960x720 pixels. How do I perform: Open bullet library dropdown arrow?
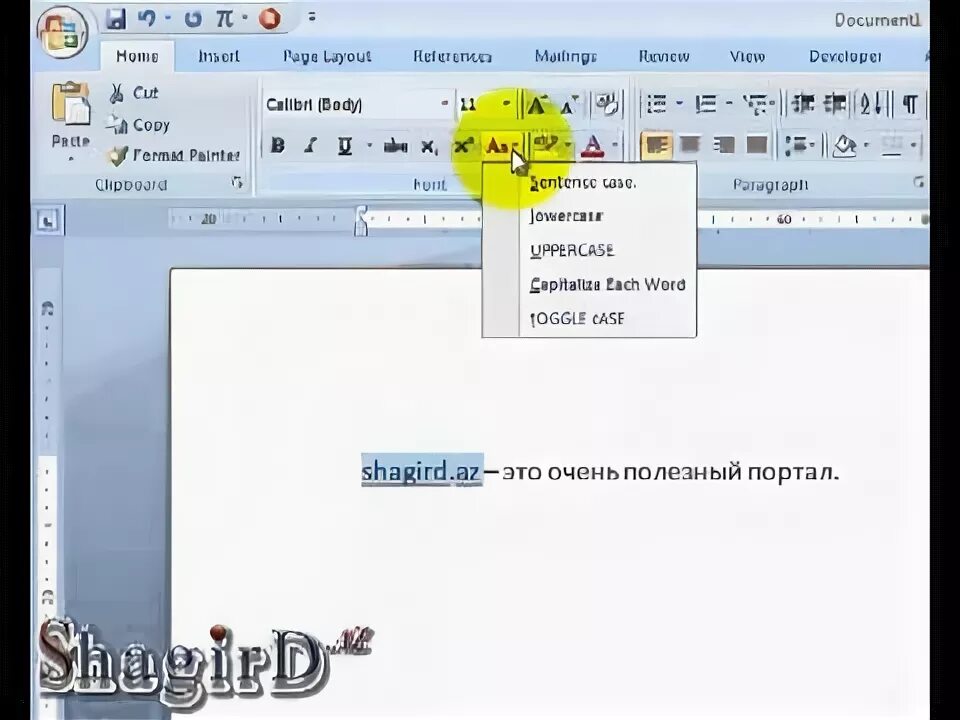click(x=679, y=104)
